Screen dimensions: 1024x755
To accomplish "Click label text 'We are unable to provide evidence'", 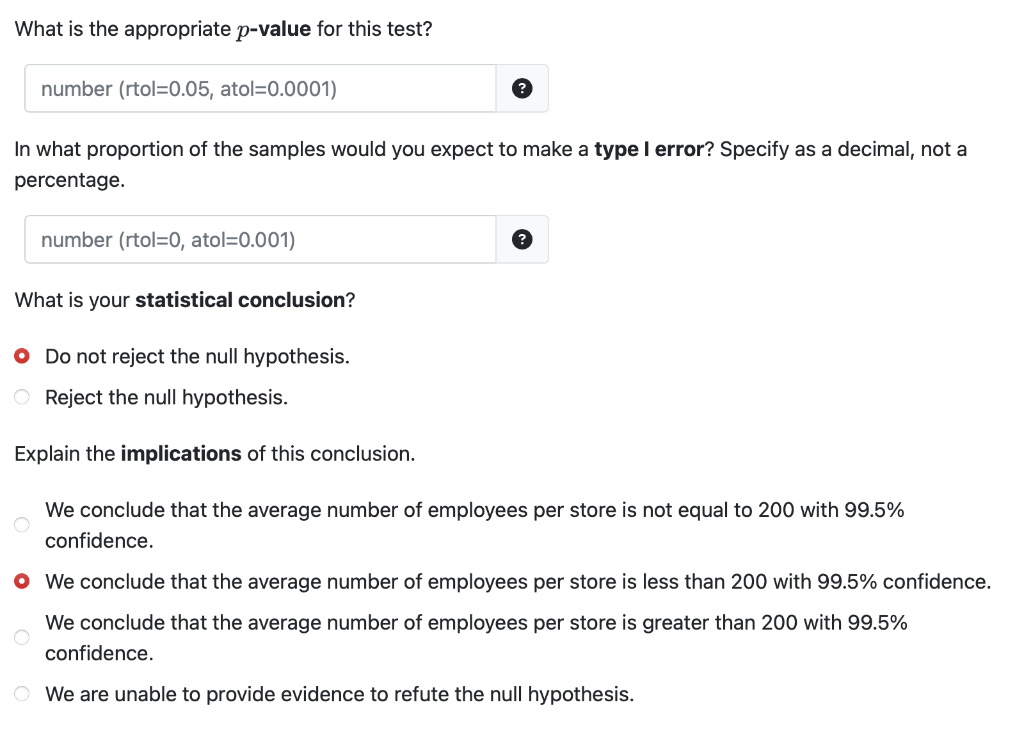I will tap(339, 694).
